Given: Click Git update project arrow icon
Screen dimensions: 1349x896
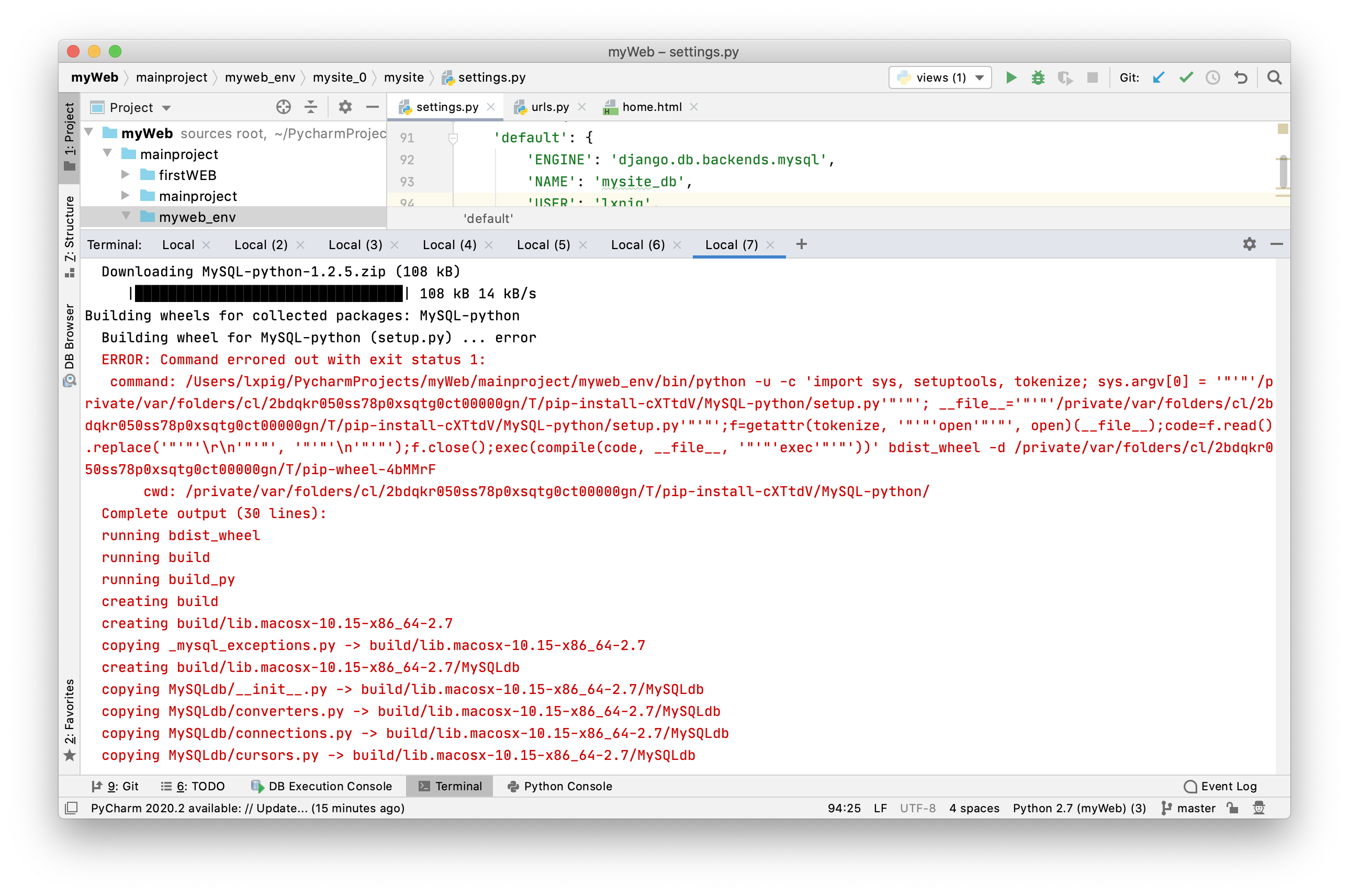Looking at the screenshot, I should (x=1158, y=77).
